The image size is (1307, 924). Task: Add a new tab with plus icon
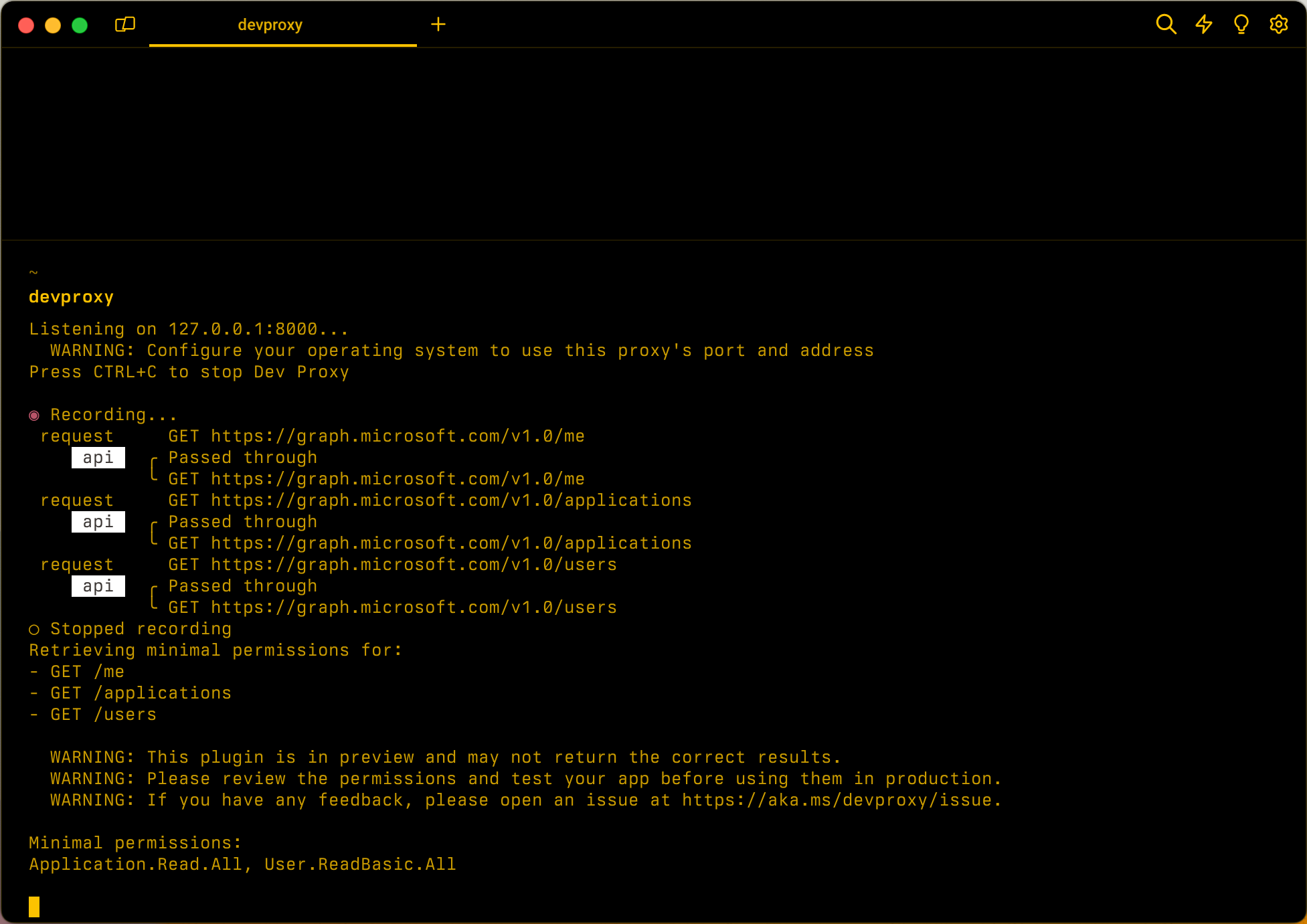(438, 25)
